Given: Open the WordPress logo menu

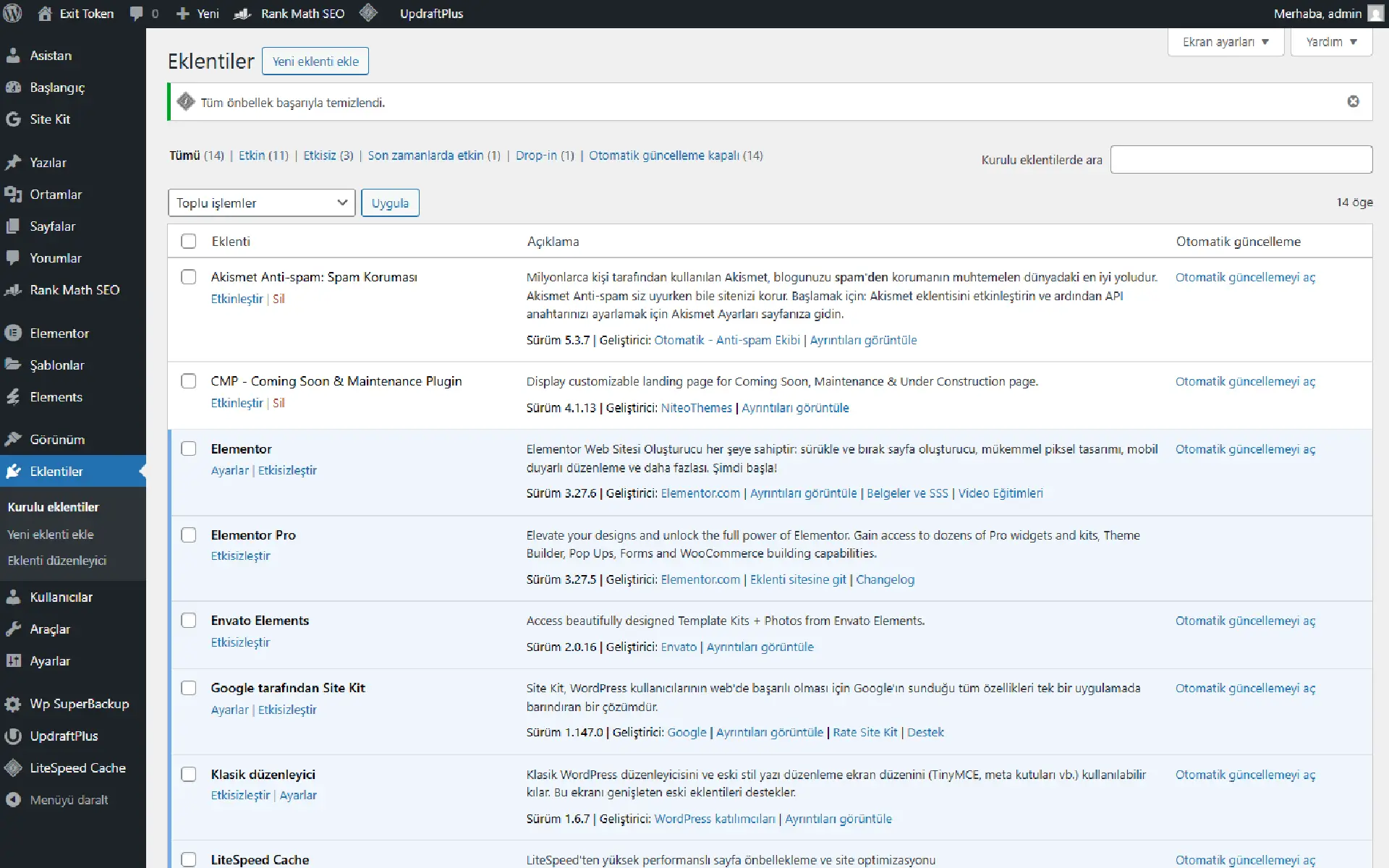Looking at the screenshot, I should point(13,13).
